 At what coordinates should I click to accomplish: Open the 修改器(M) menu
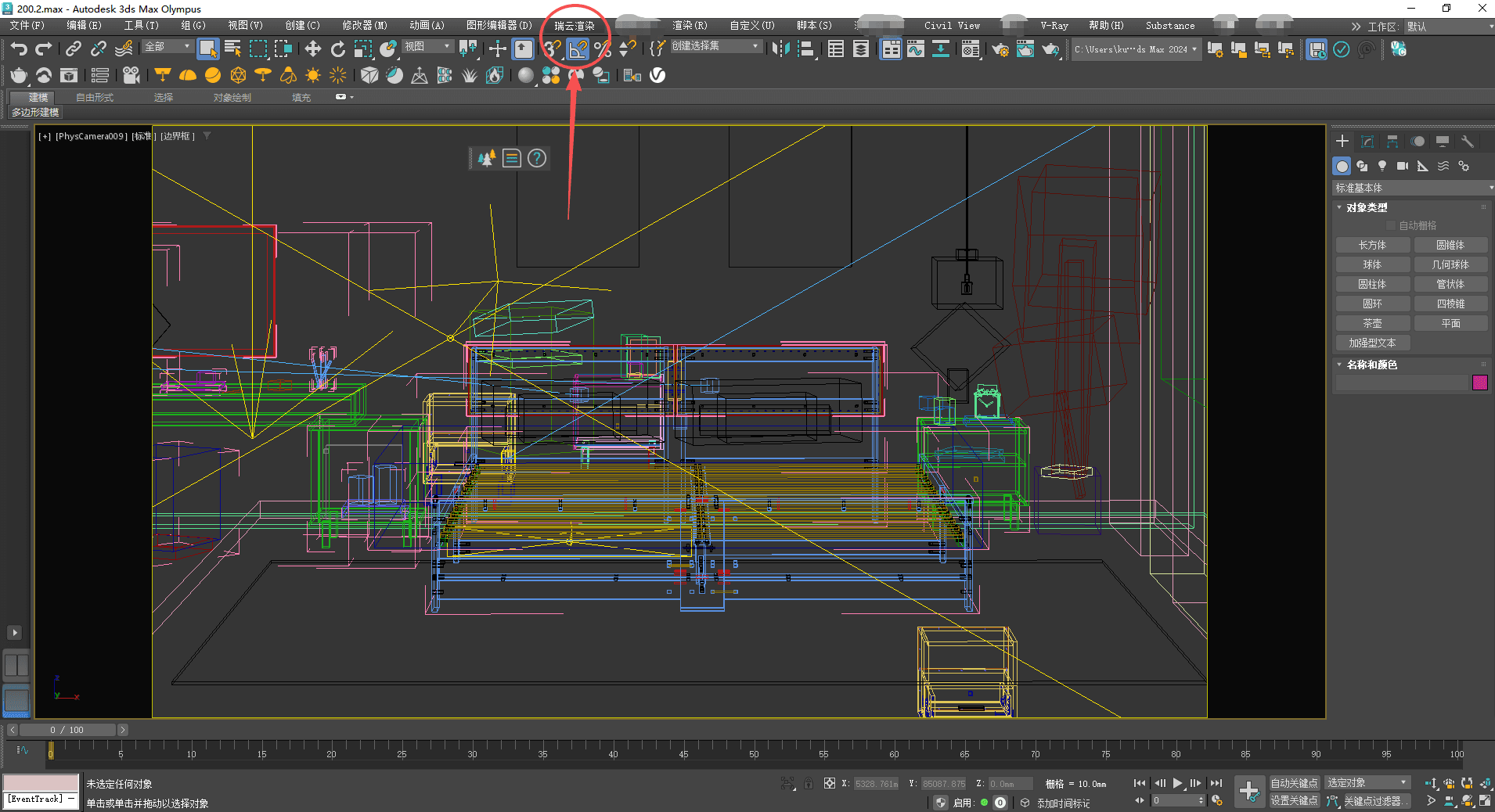click(365, 26)
